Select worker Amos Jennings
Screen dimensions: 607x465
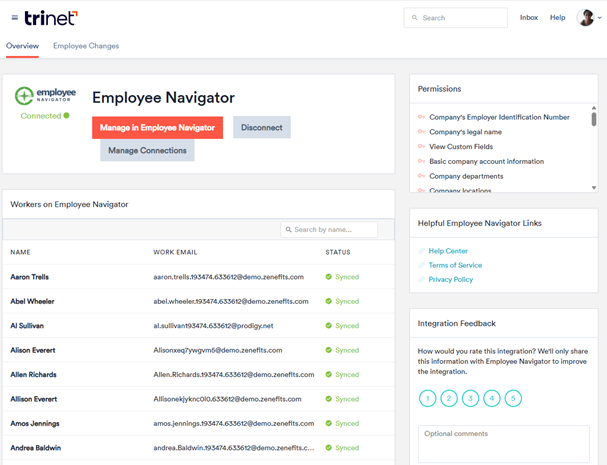(35, 423)
